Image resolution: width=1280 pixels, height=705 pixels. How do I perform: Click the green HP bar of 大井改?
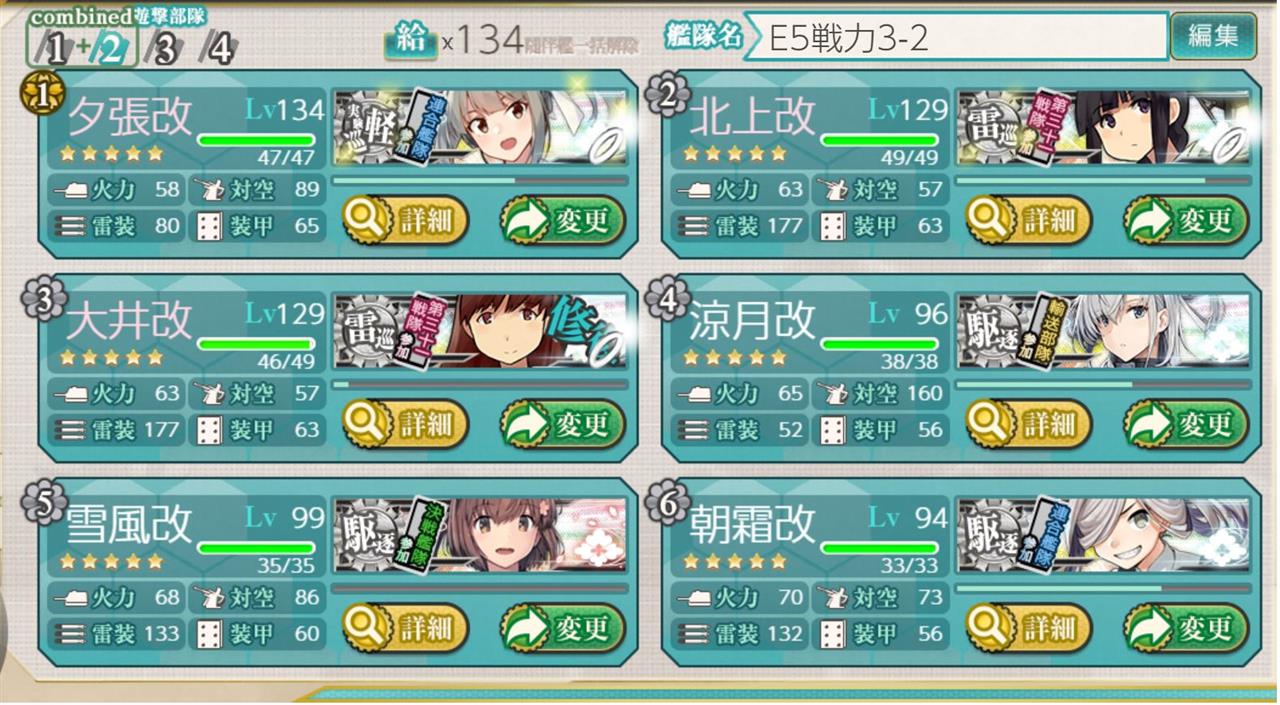[256, 343]
